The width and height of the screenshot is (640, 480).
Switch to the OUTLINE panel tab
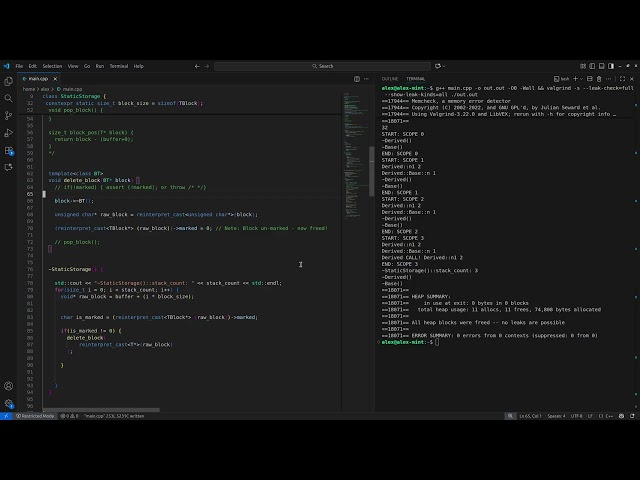(x=390, y=79)
